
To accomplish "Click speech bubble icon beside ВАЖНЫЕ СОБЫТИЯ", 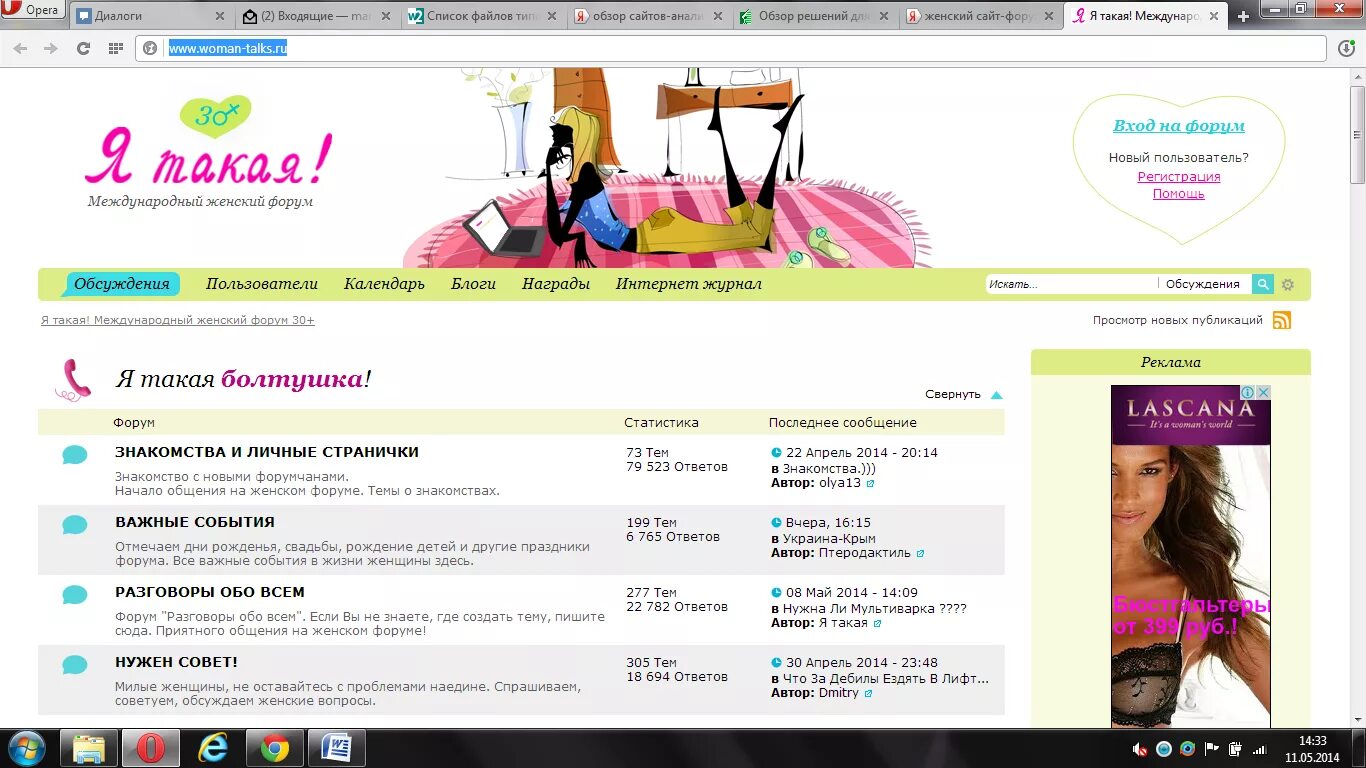I will coord(75,525).
